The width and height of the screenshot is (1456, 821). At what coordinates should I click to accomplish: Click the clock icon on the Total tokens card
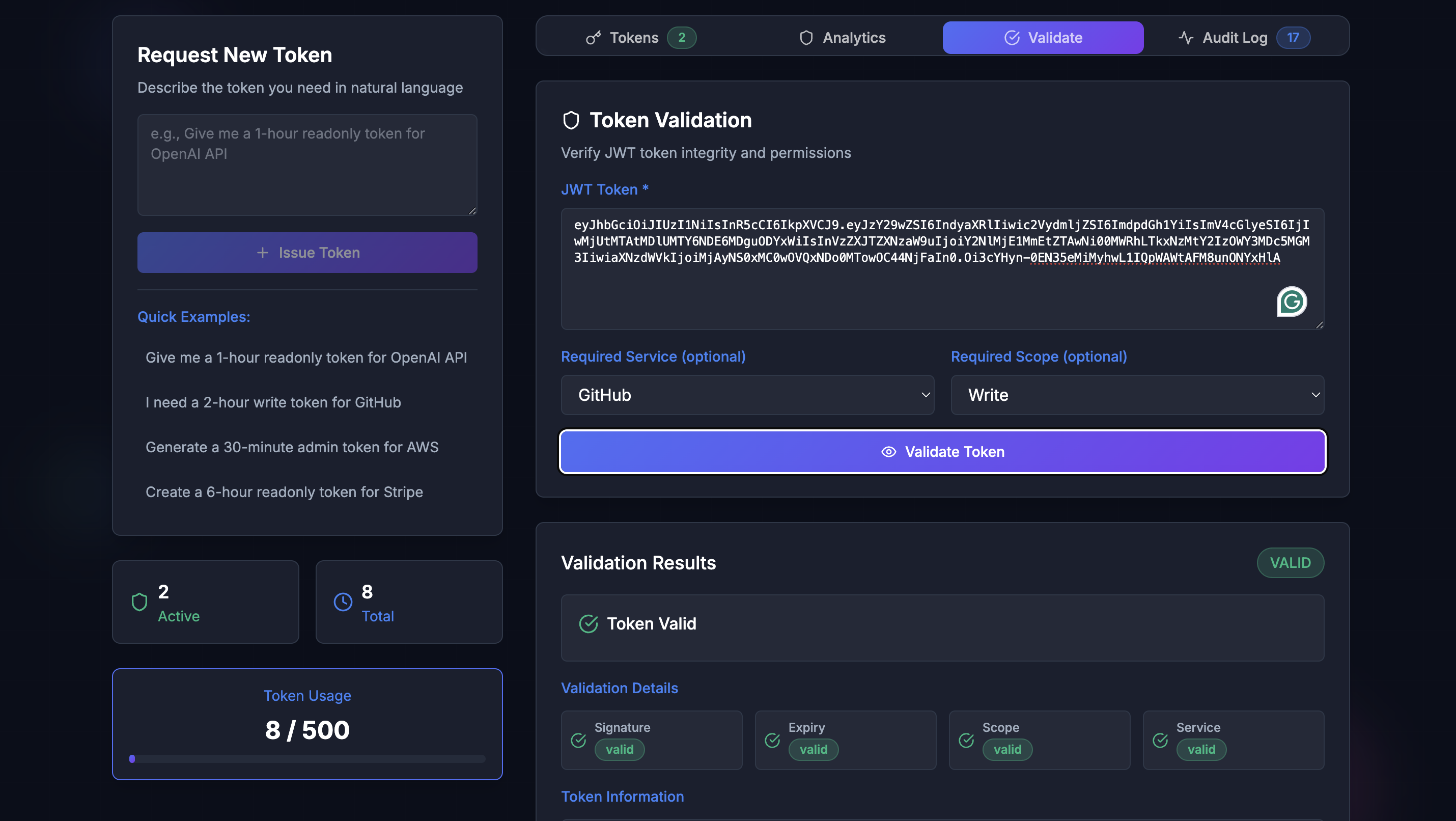343,601
